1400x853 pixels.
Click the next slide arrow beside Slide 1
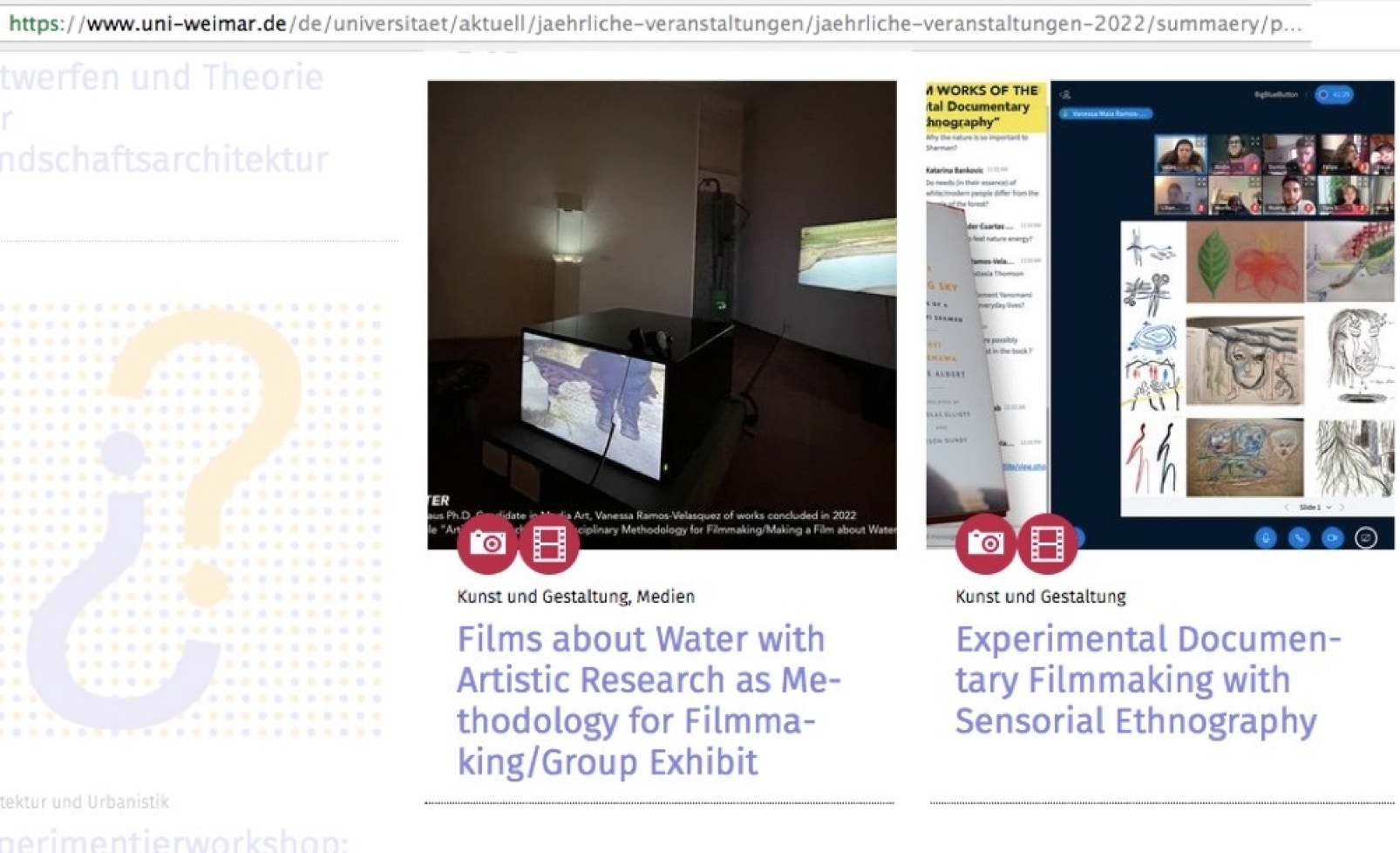[x=1342, y=507]
